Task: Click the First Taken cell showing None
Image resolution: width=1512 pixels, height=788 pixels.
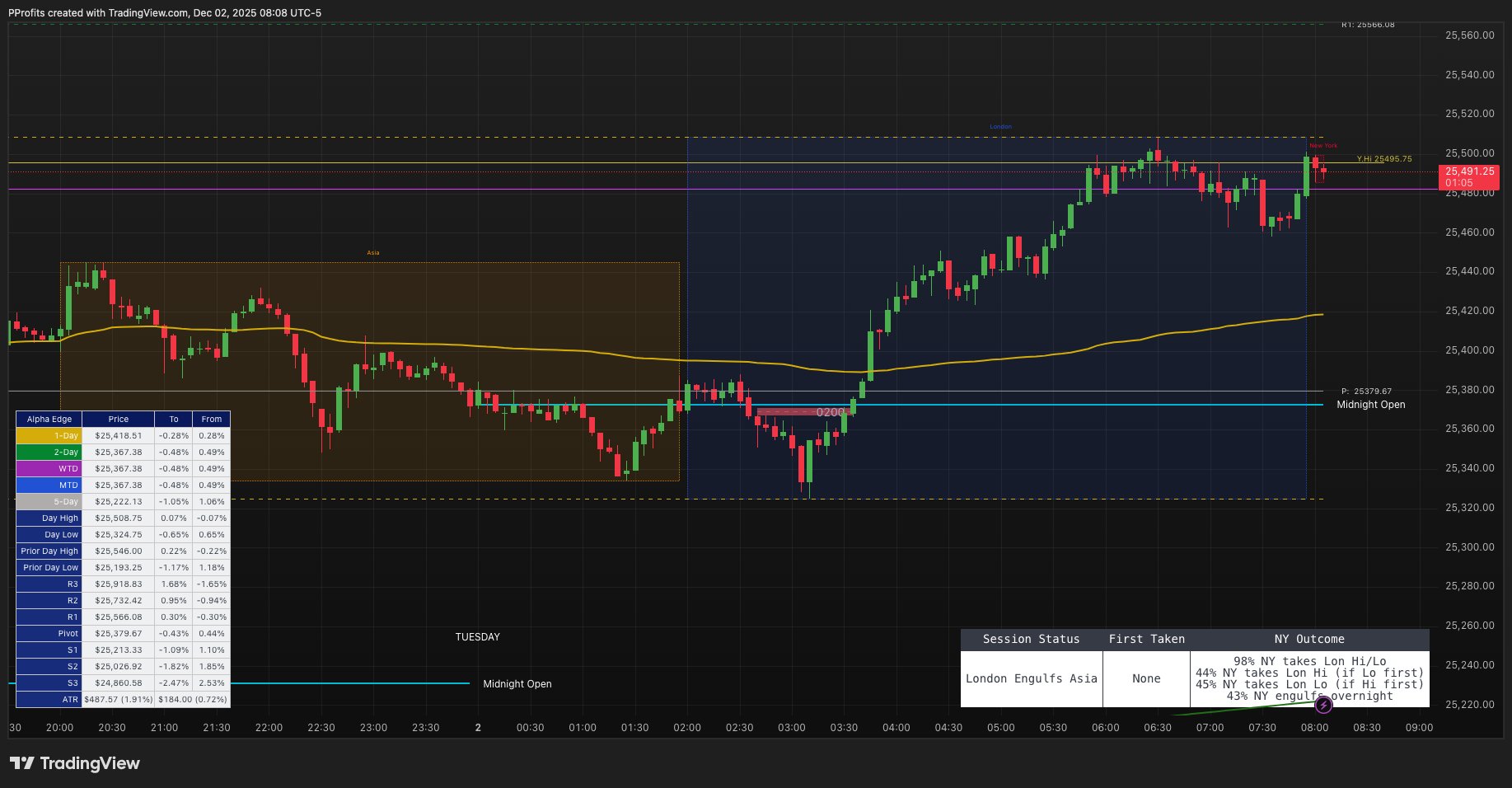Action: pyautogui.click(x=1146, y=678)
